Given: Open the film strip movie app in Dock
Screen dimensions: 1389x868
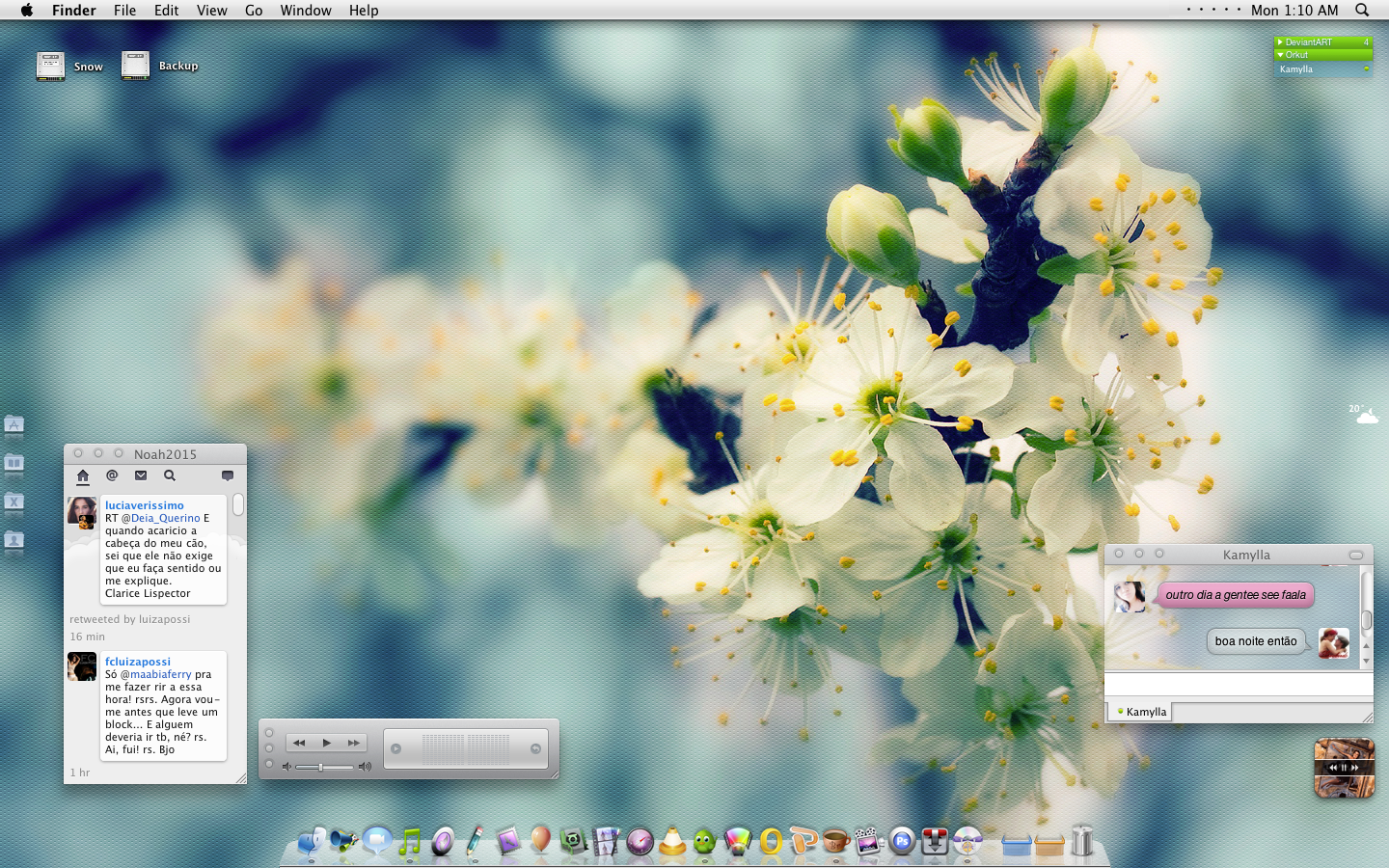Looking at the screenshot, I should tap(606, 842).
